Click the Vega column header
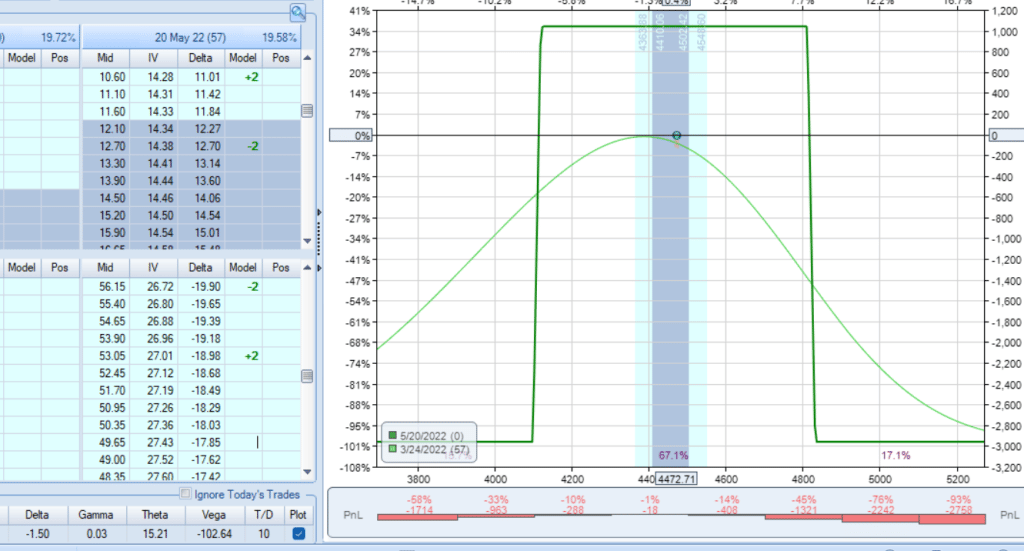The image size is (1024, 551). pos(209,513)
